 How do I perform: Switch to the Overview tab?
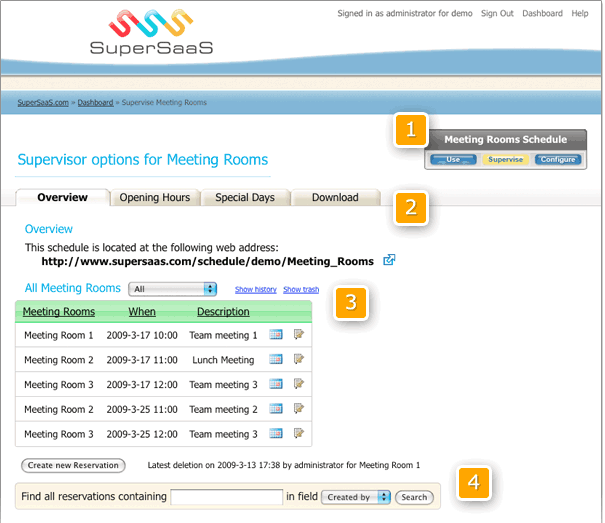[x=63, y=197]
